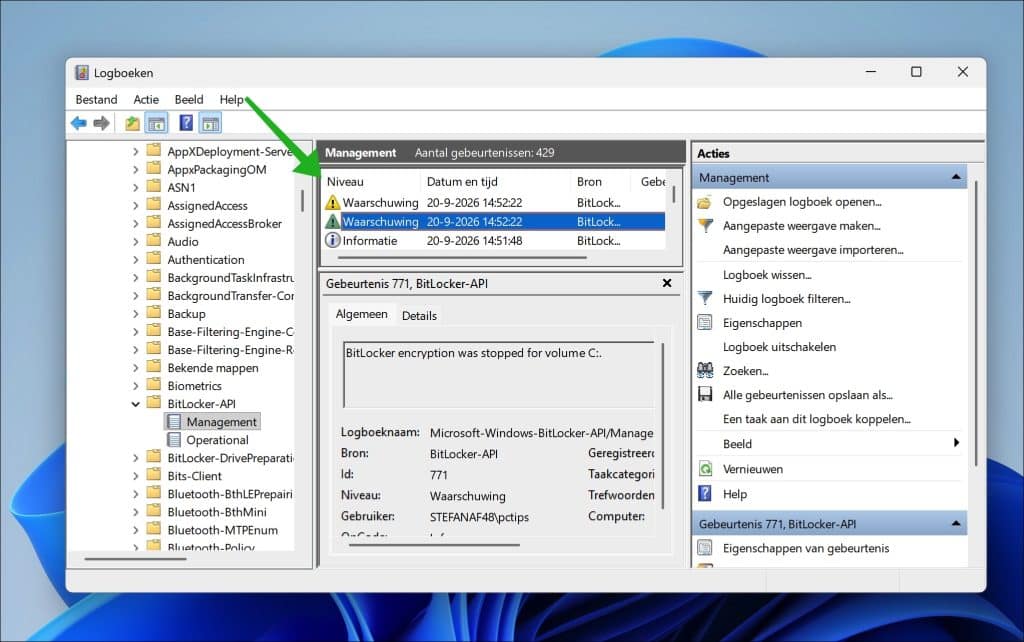The width and height of the screenshot is (1024, 642).
Task: Open the blue question mark Help toolbar icon
Action: tap(186, 123)
